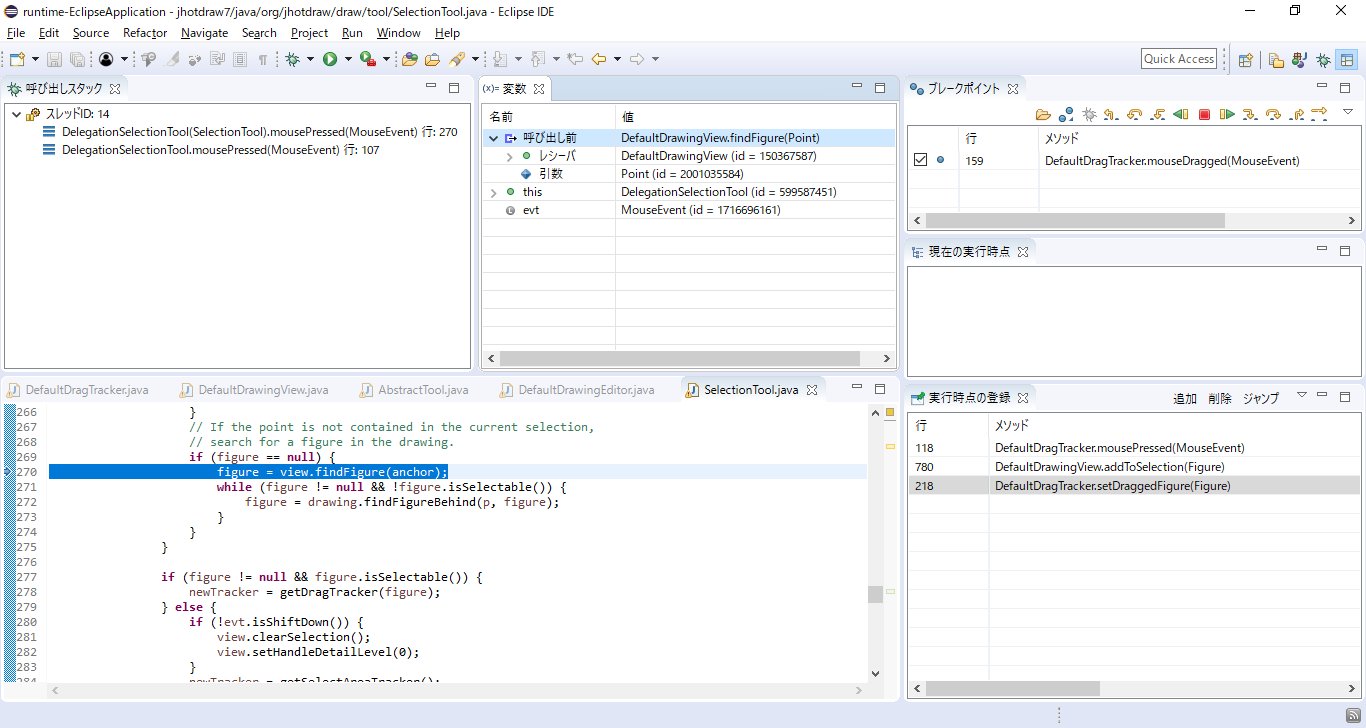The width and height of the screenshot is (1366, 728).
Task: Open the Refactor menu
Action: click(145, 33)
